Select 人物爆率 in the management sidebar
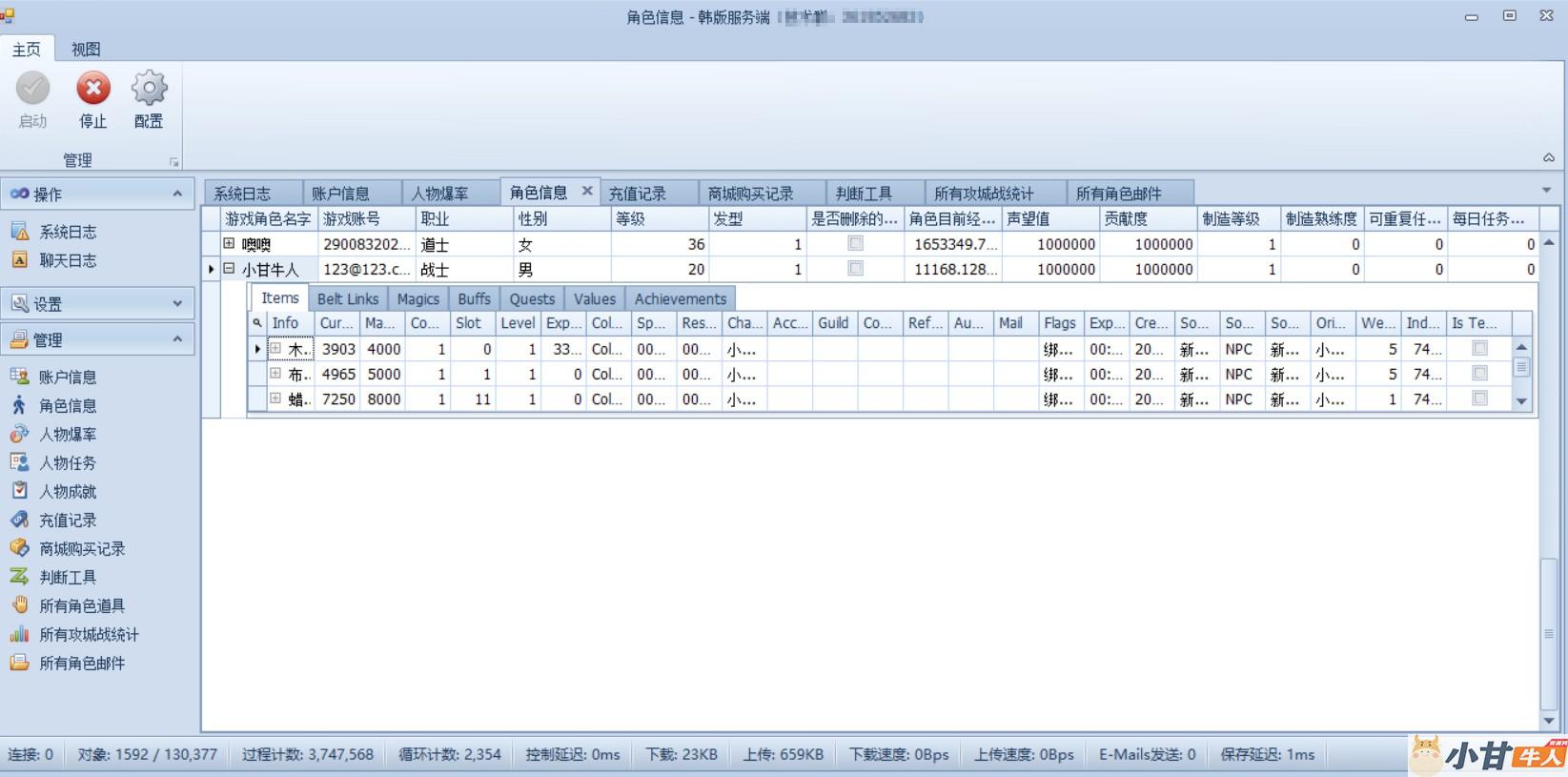Image resolution: width=1568 pixels, height=777 pixels. (x=67, y=435)
